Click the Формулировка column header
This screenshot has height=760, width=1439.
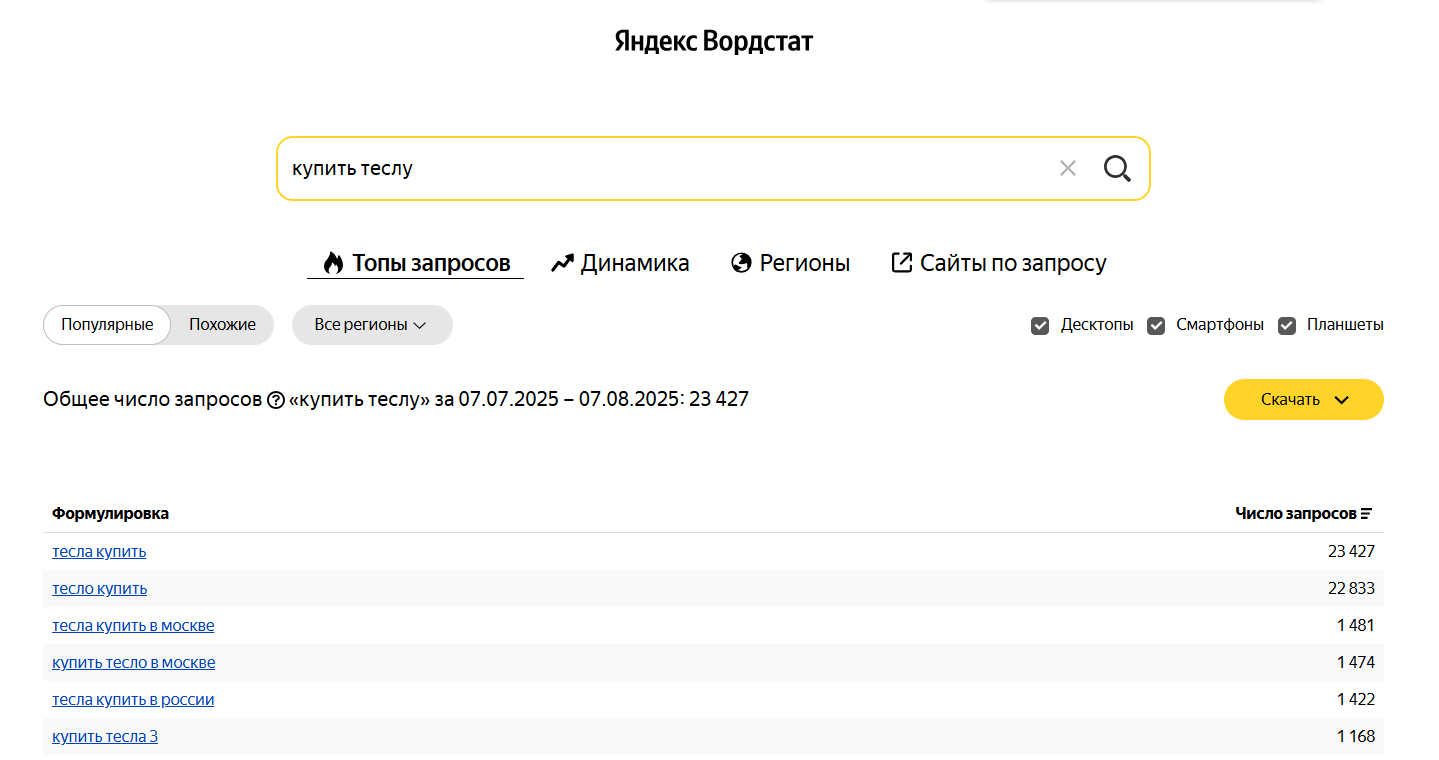(x=111, y=514)
